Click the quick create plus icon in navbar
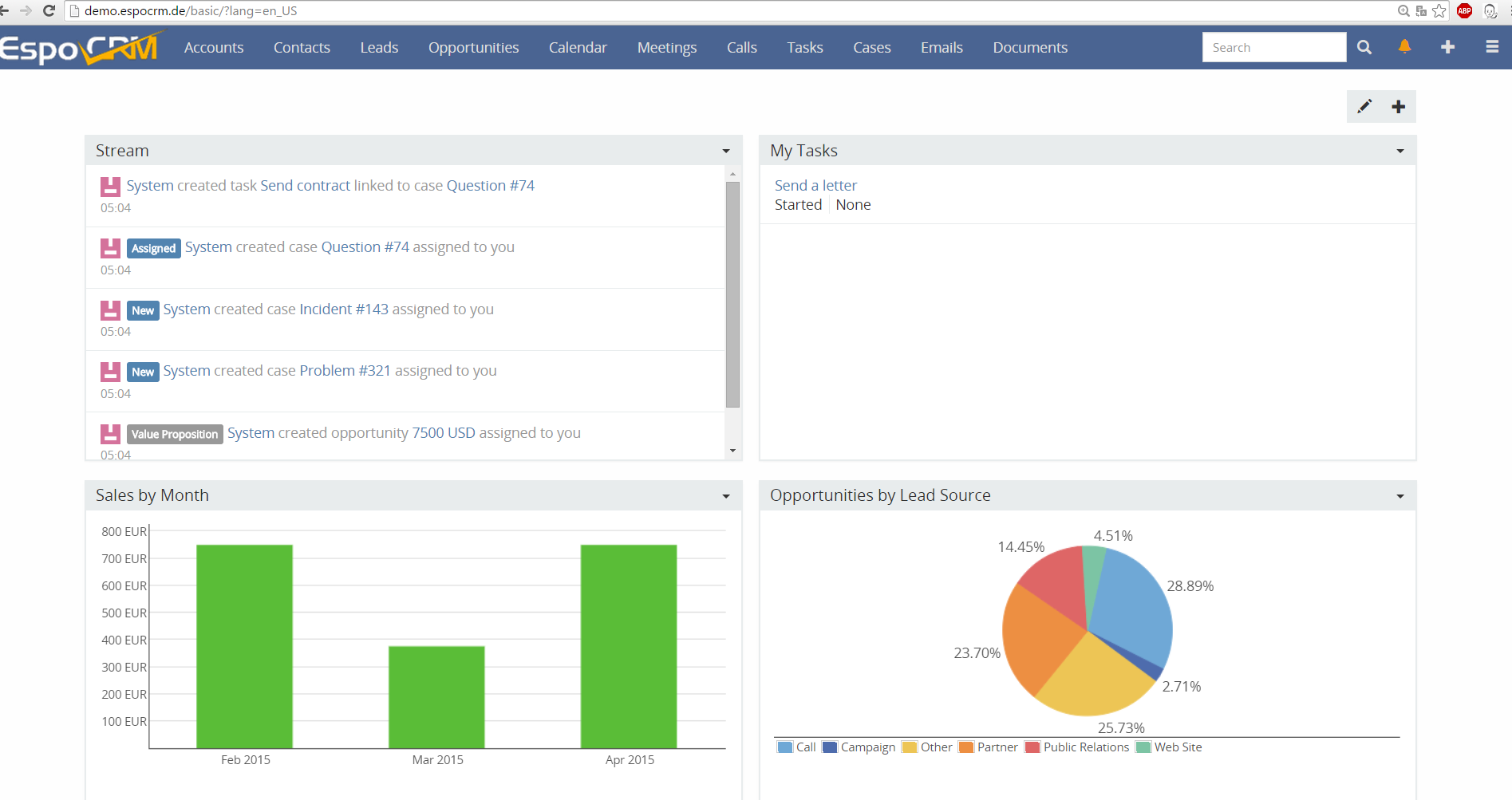 pyautogui.click(x=1447, y=48)
